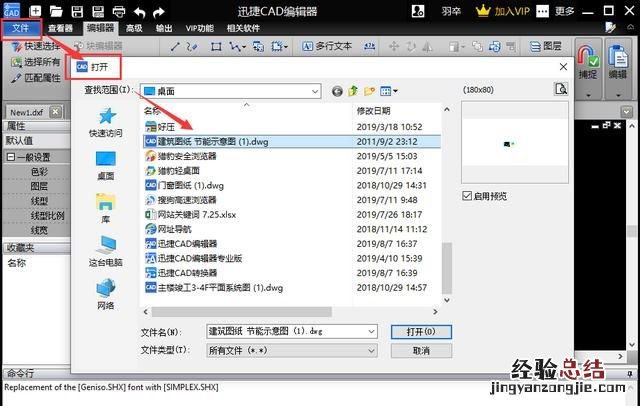Click the Save disk icon in title bar

click(77, 11)
